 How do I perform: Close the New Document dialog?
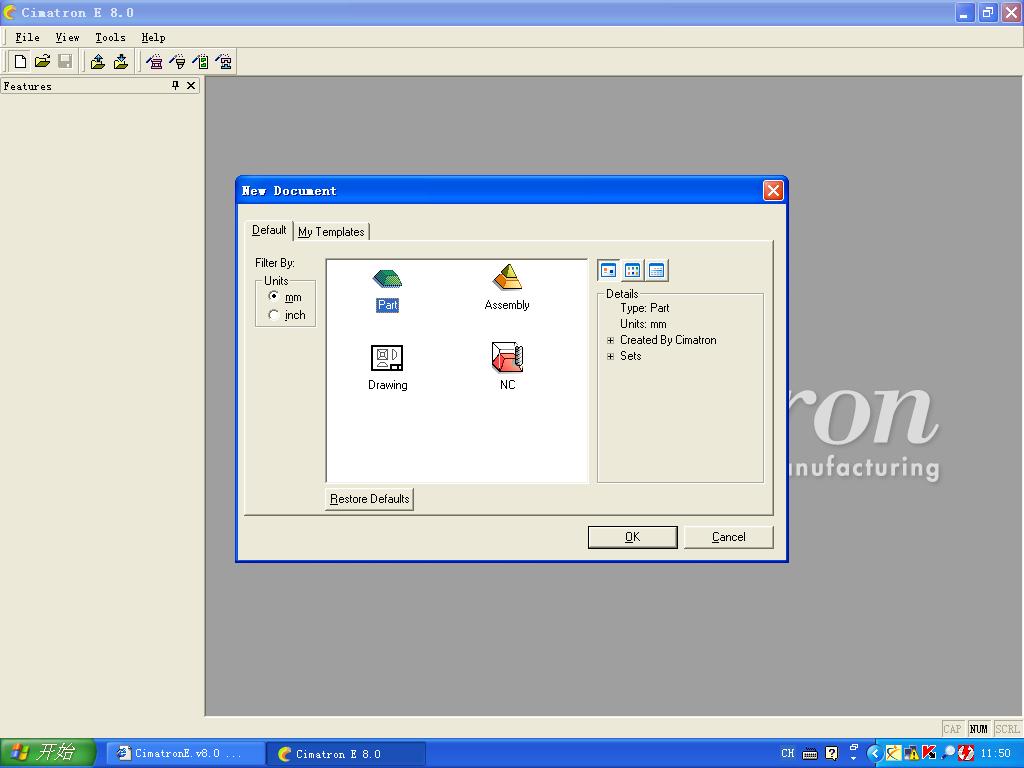tap(773, 190)
